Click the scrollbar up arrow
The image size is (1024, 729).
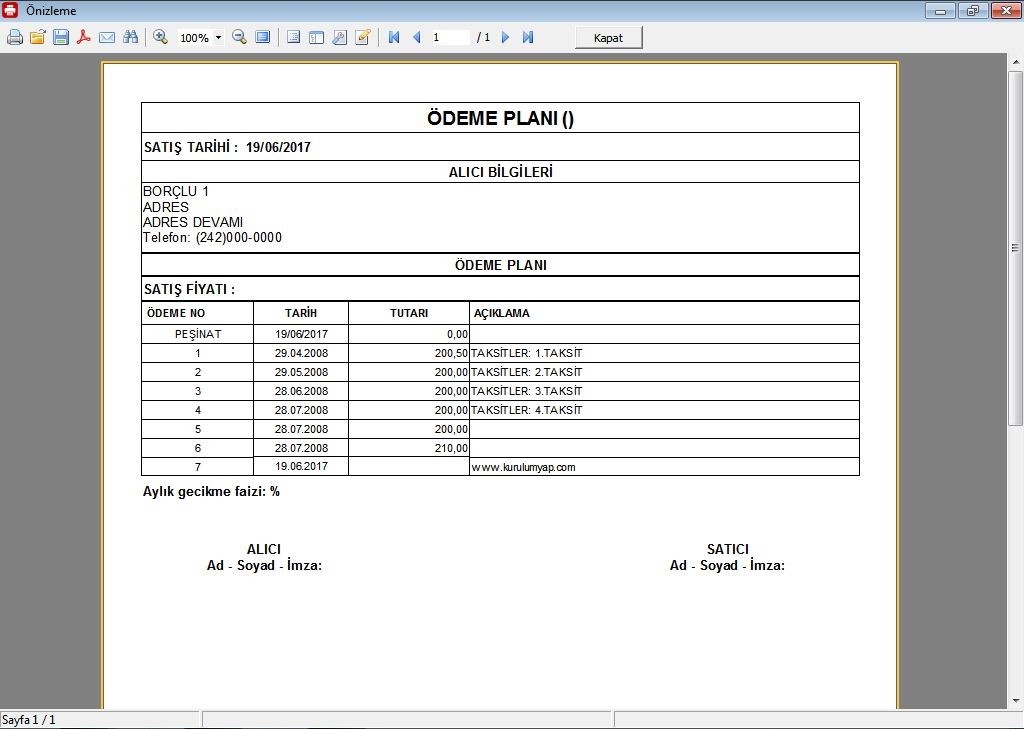coord(1016,62)
